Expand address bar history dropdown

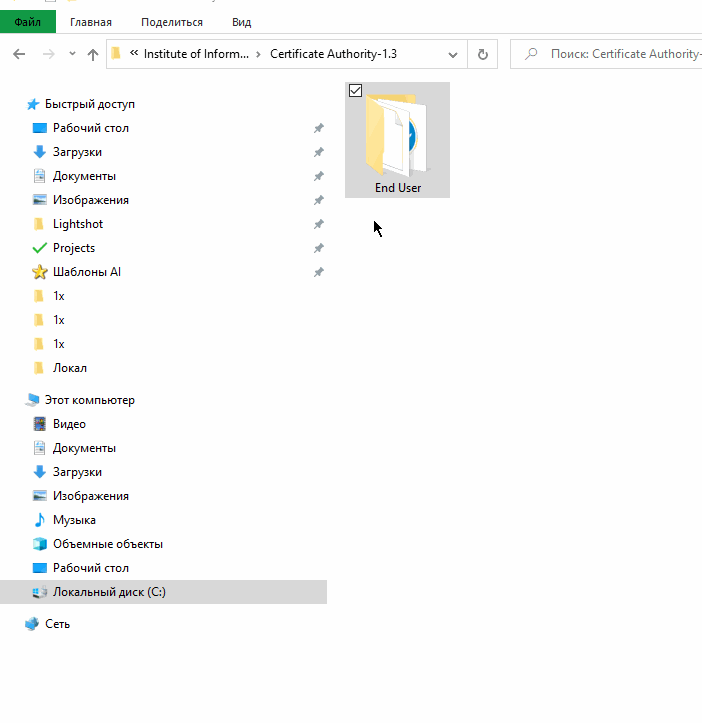(454, 54)
